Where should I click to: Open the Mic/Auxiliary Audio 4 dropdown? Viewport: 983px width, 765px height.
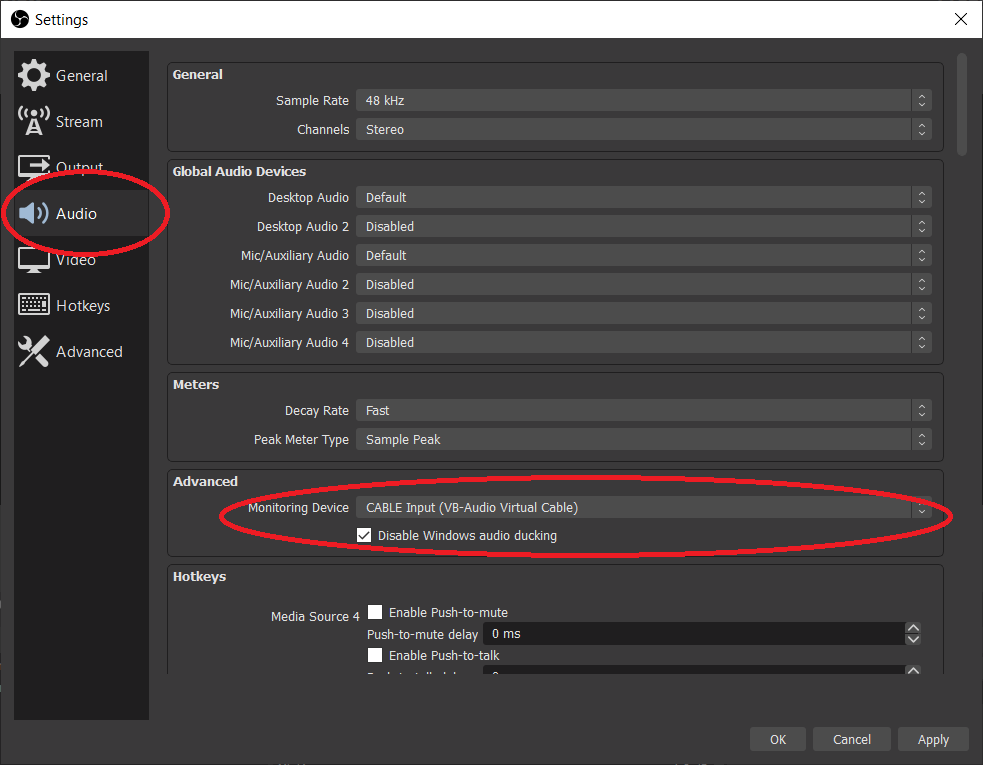click(x=643, y=342)
